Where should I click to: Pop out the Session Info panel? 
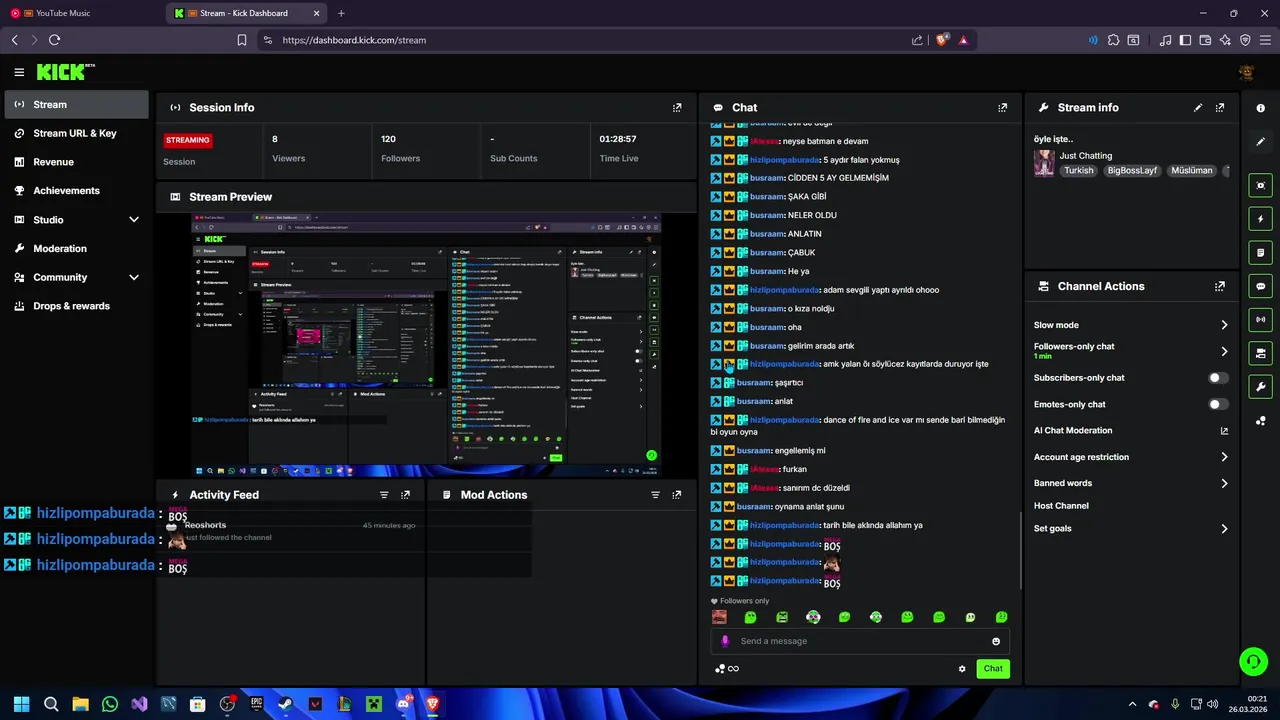coord(677,108)
